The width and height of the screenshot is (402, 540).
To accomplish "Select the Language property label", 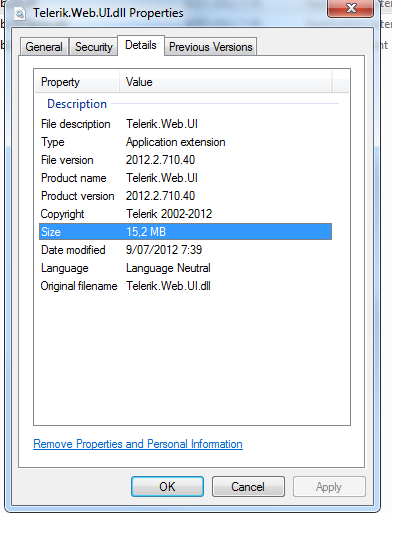I will pyautogui.click(x=65, y=268).
